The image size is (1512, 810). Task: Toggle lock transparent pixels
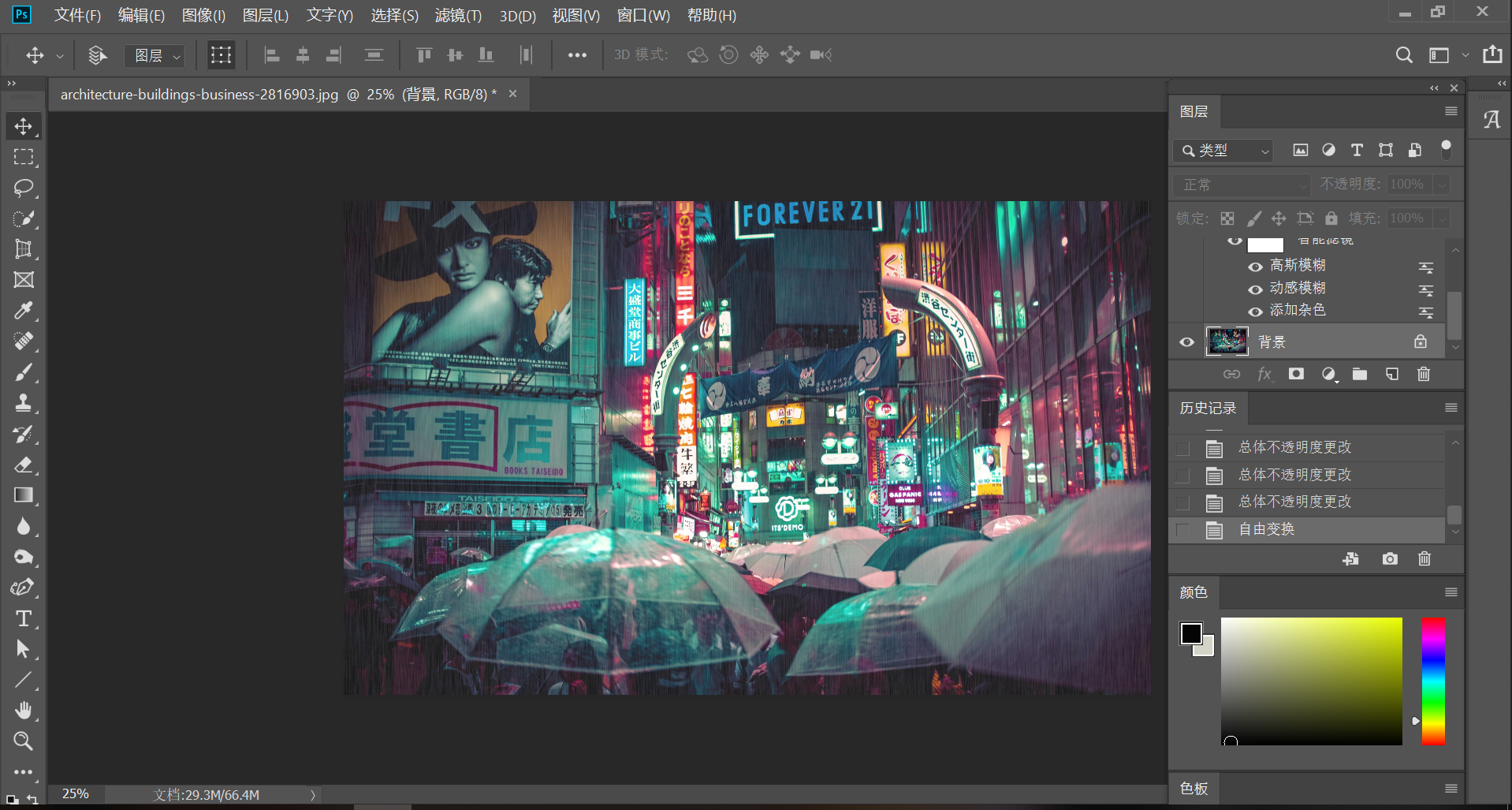[1227, 218]
